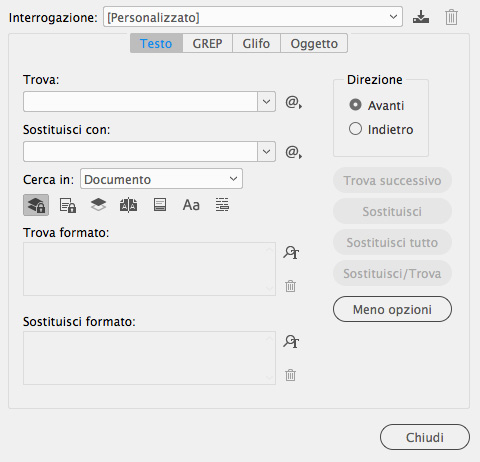Viewport: 480px width, 462px height.
Task: Toggle case sensitive Aa icon
Action: tap(191, 205)
